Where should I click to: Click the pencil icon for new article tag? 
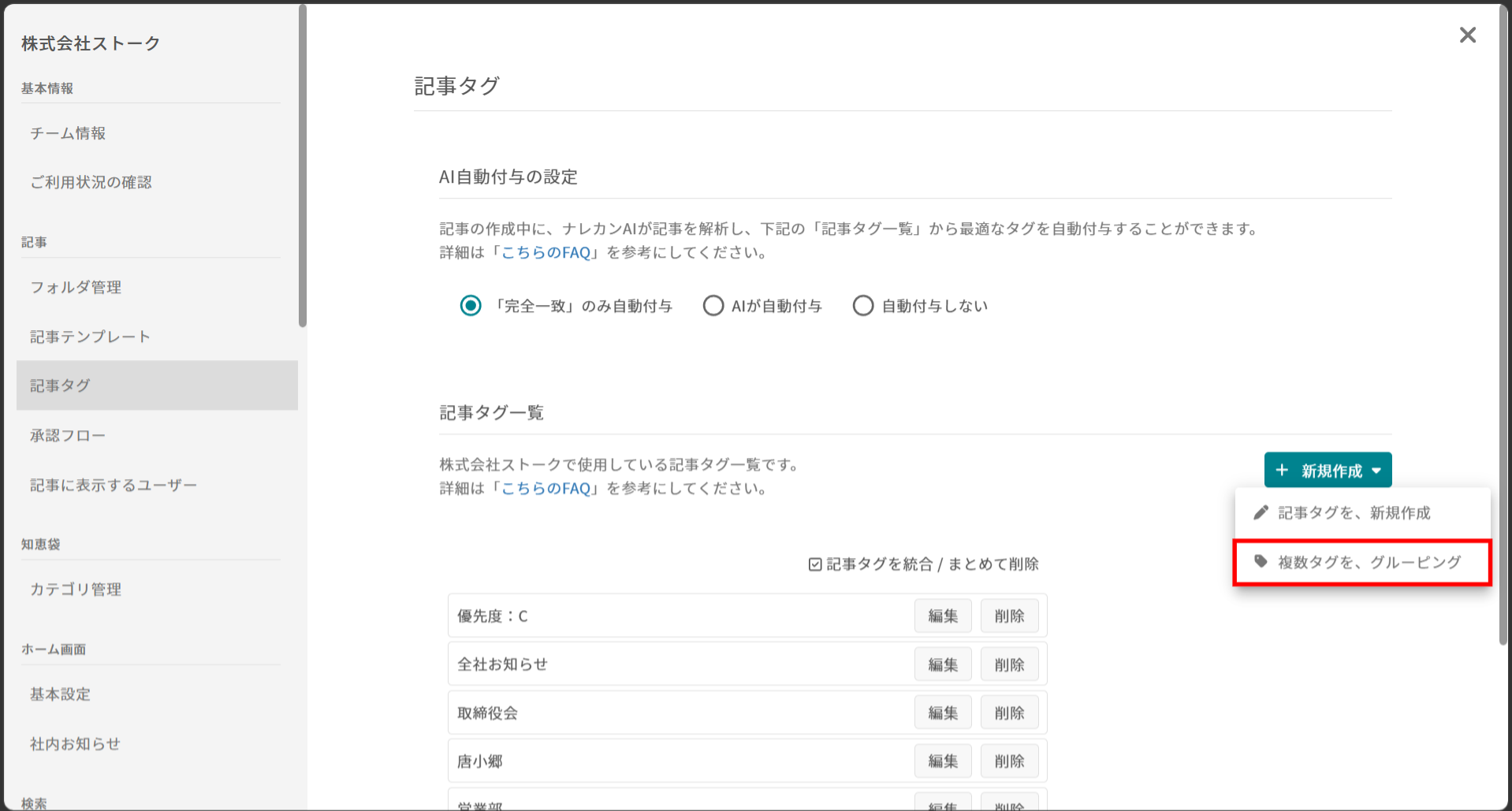[1261, 513]
